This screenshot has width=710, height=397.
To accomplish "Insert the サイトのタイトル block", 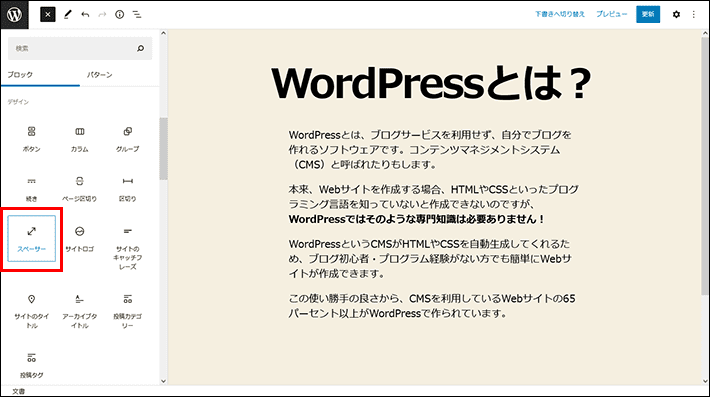I will (31, 311).
